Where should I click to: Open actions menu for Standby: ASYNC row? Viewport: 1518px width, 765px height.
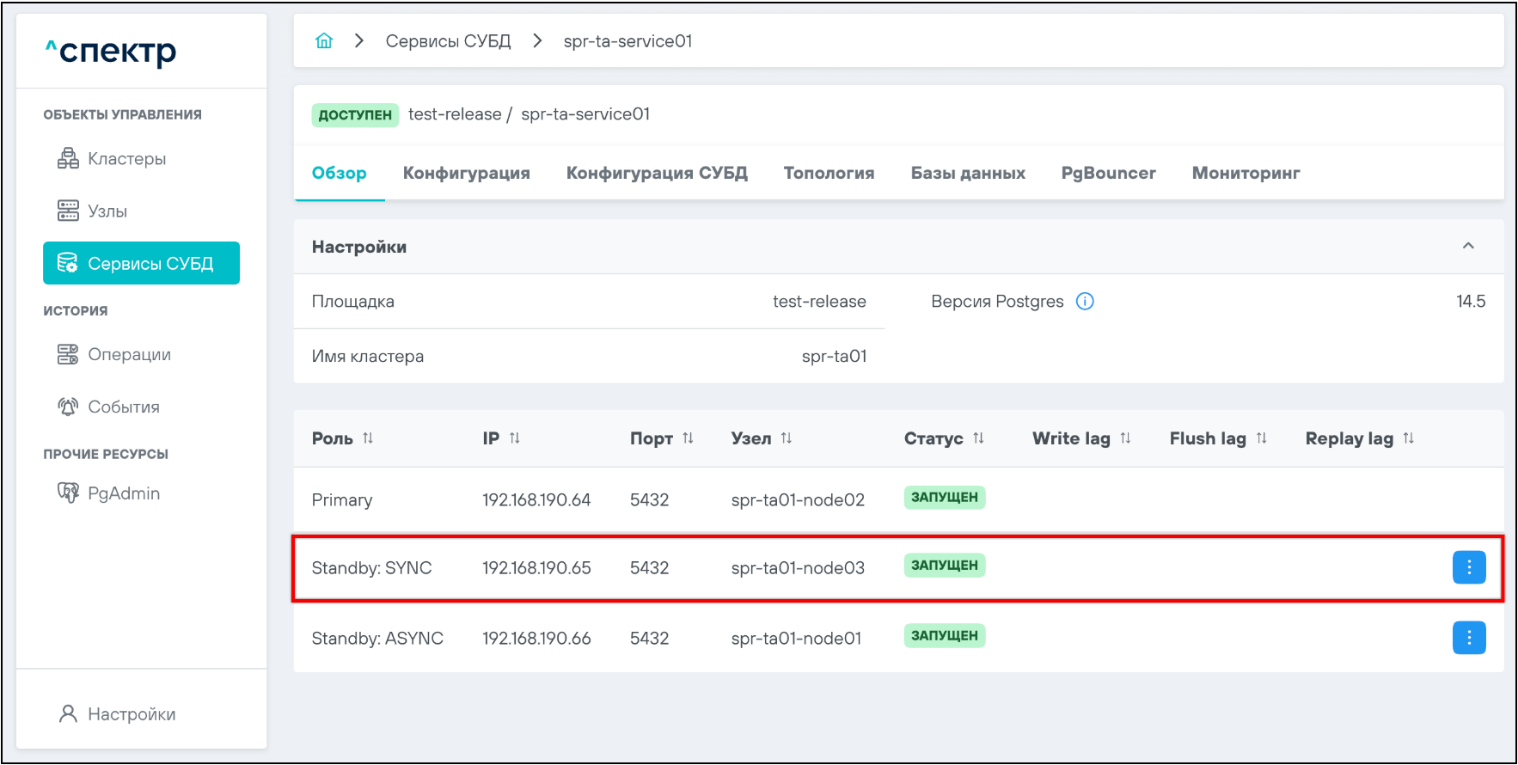coord(1468,637)
